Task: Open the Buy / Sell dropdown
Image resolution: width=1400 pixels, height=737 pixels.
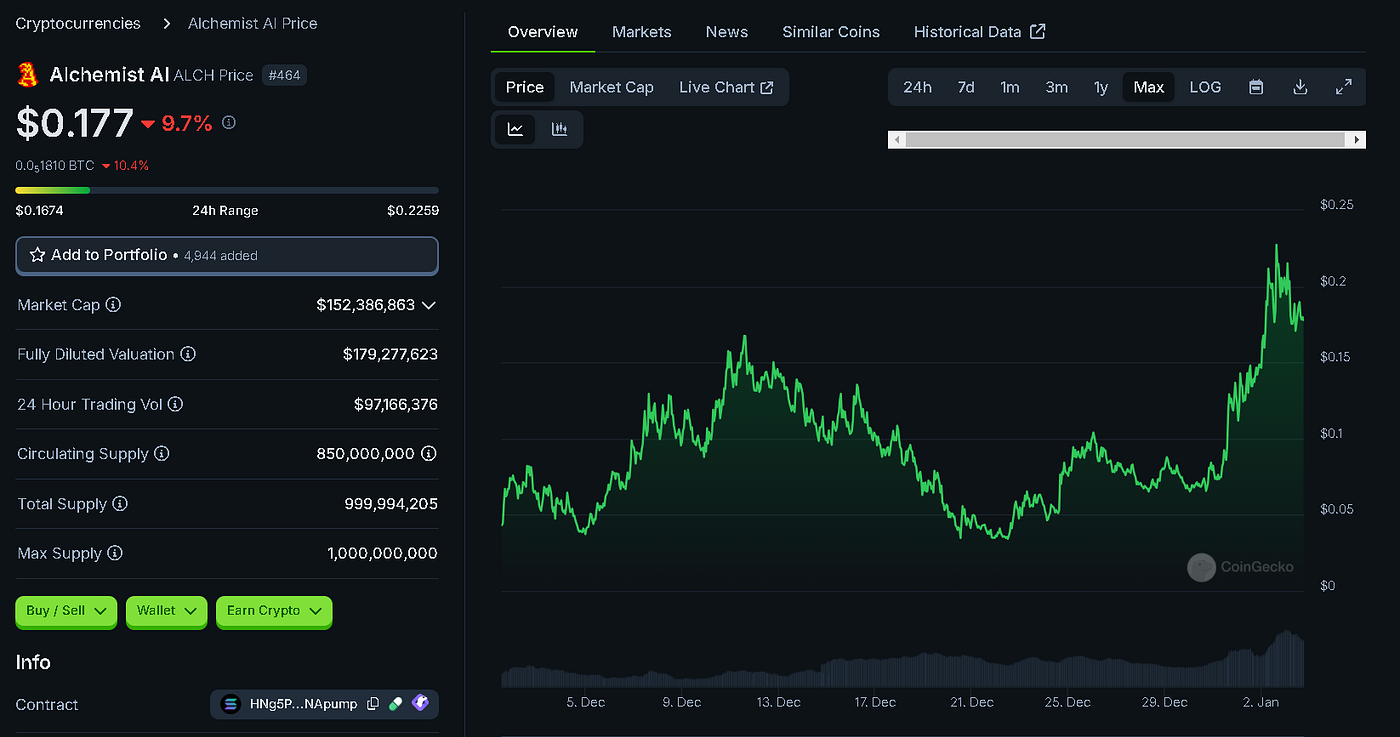Action: (66, 611)
